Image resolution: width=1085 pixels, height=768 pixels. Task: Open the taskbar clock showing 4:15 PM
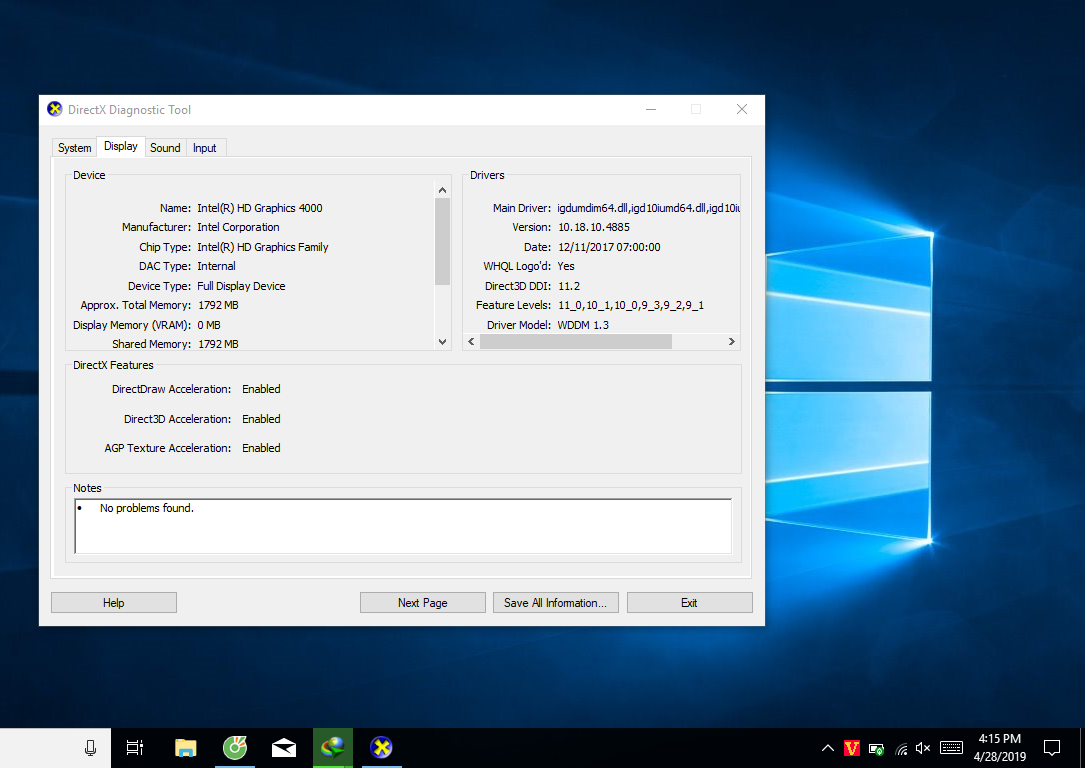coord(1000,748)
